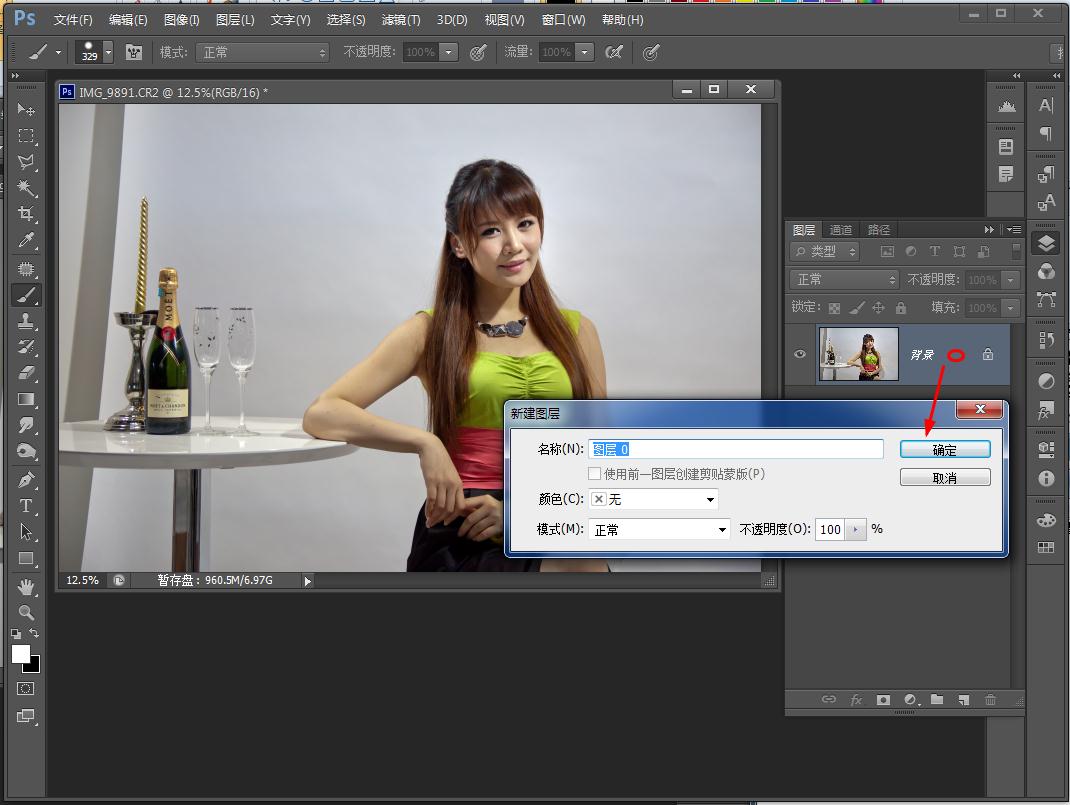Open the 模式 dropdown in new layer dialog
The image size is (1070, 805).
tap(660, 530)
